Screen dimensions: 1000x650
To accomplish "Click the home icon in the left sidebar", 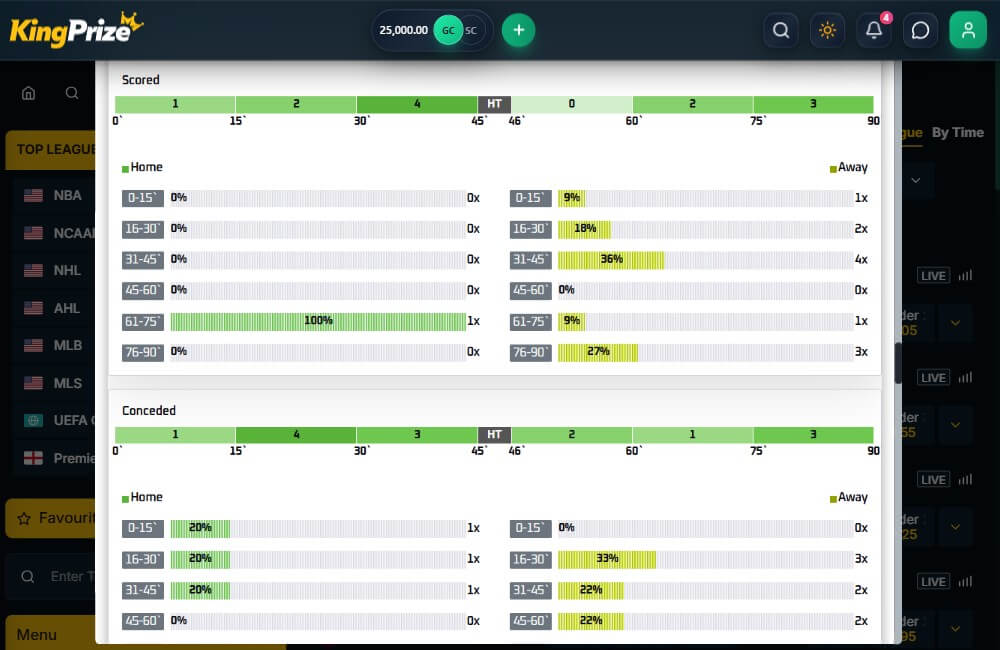I will (28, 92).
